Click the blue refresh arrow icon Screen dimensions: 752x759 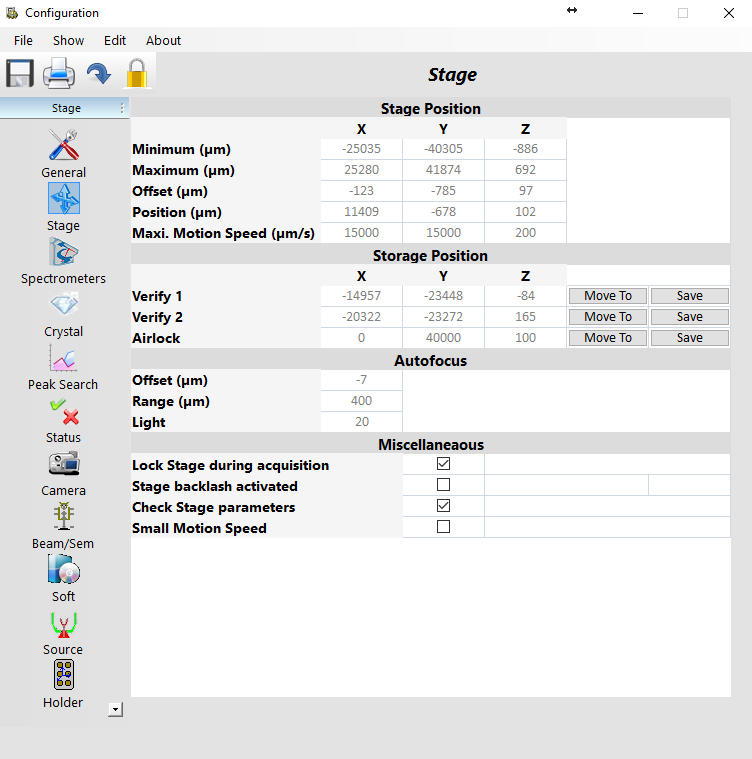pos(98,74)
